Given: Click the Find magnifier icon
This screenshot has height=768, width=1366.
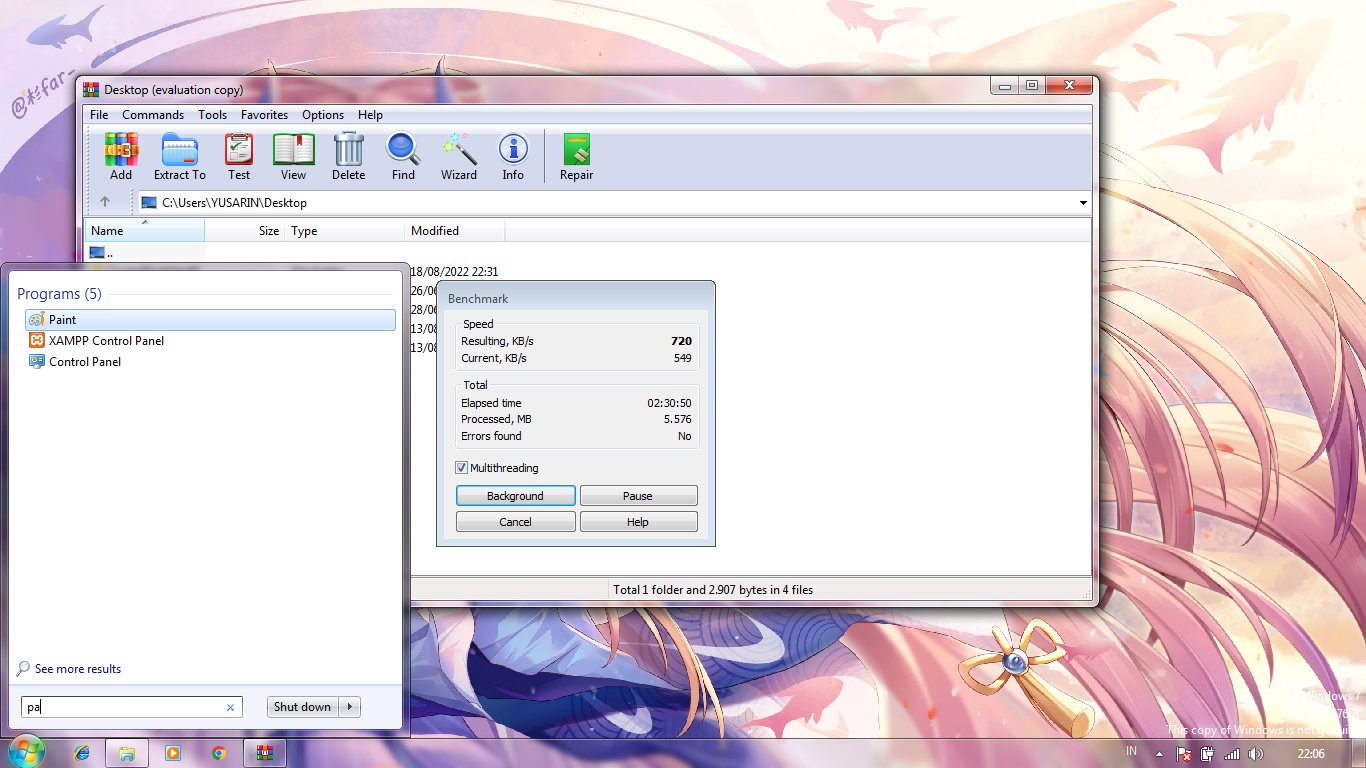Looking at the screenshot, I should pyautogui.click(x=403, y=157).
